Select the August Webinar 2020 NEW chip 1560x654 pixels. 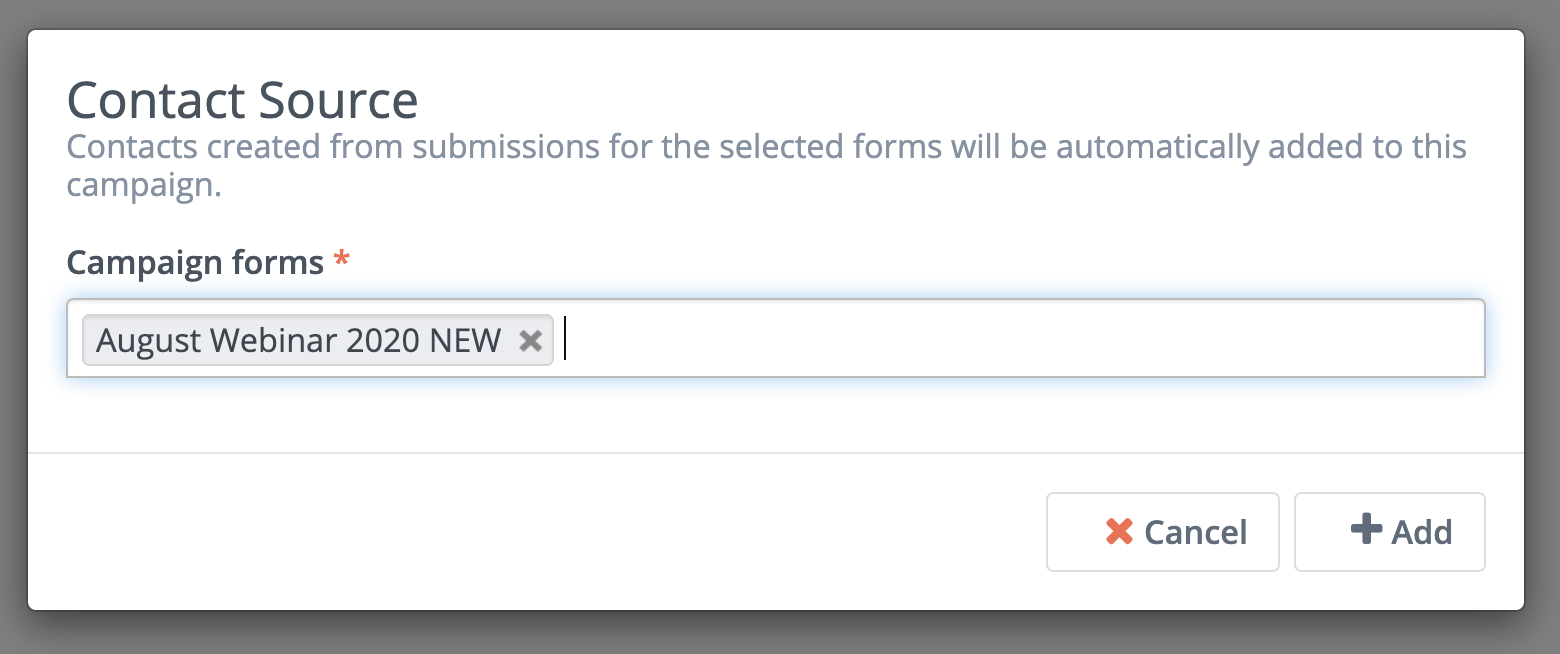tap(298, 341)
